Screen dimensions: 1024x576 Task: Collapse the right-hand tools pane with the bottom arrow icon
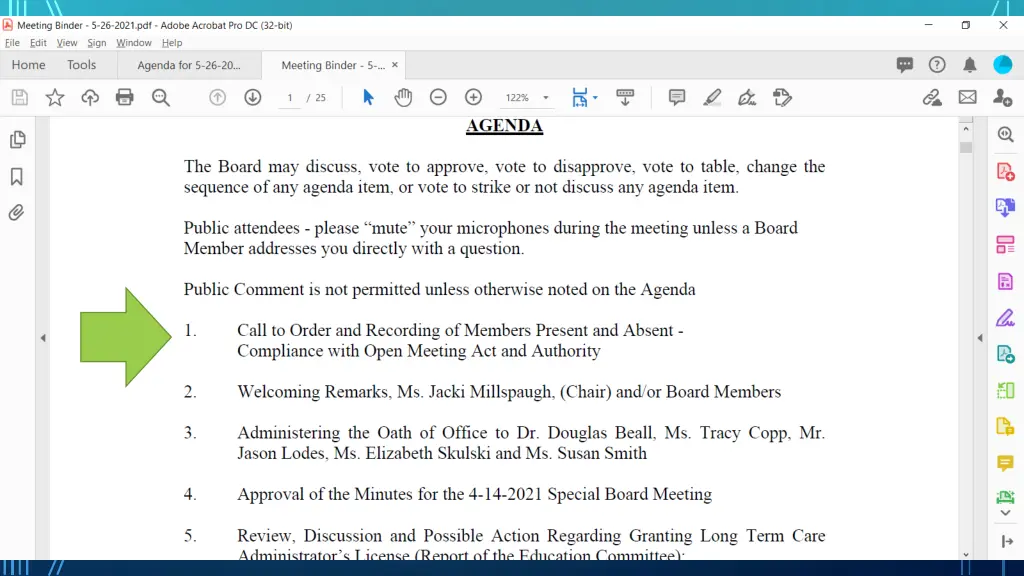pyautogui.click(x=1006, y=541)
